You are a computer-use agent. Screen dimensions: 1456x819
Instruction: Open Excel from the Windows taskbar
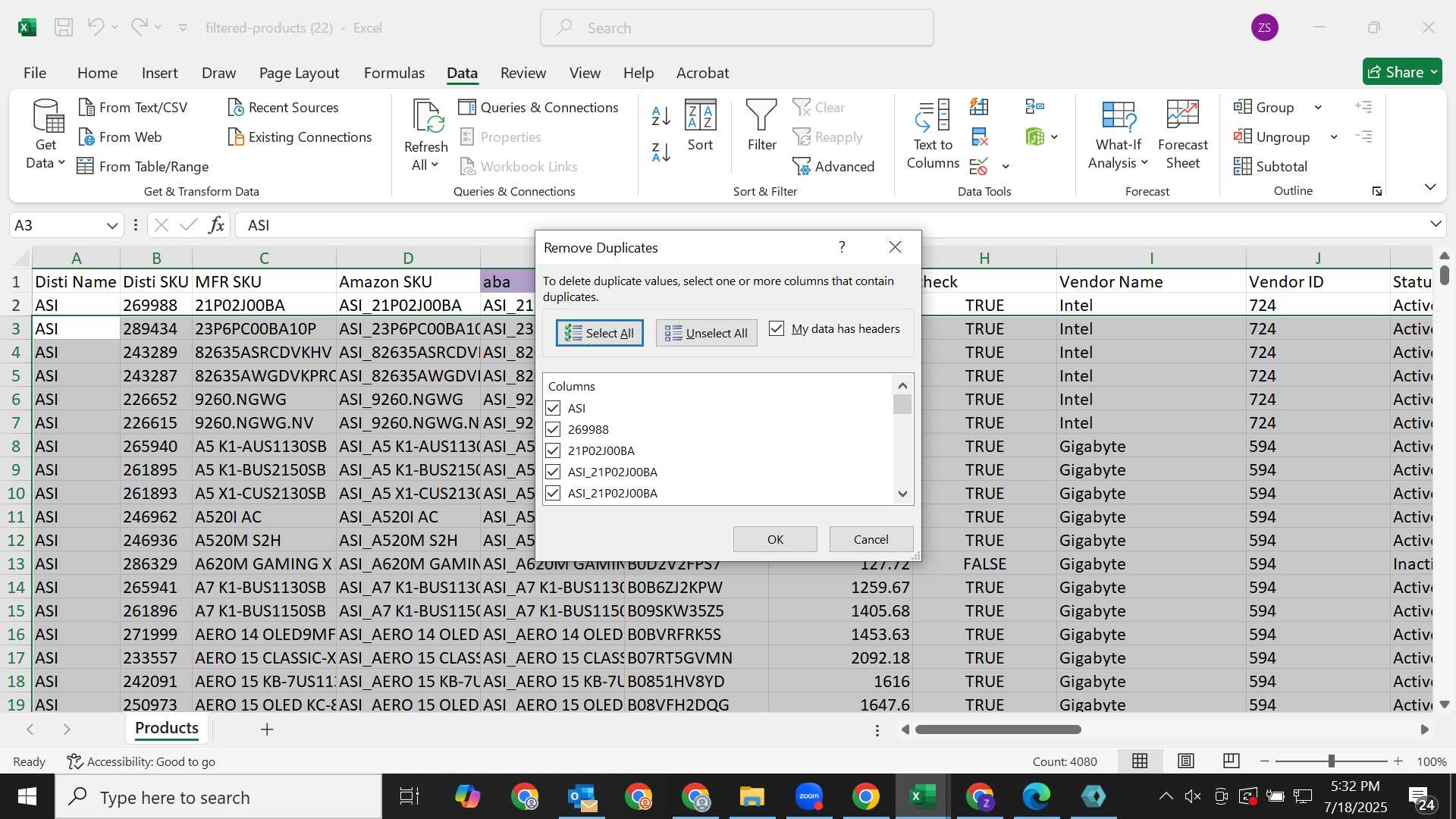pos(922,796)
